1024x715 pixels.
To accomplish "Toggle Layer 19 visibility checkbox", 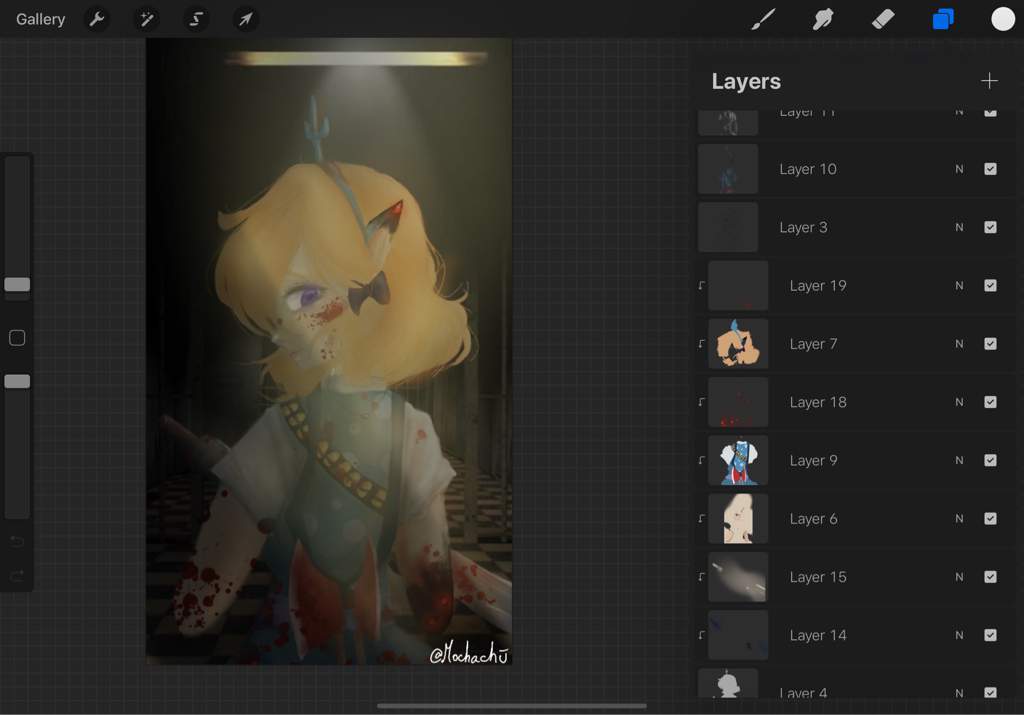I will click(x=991, y=285).
